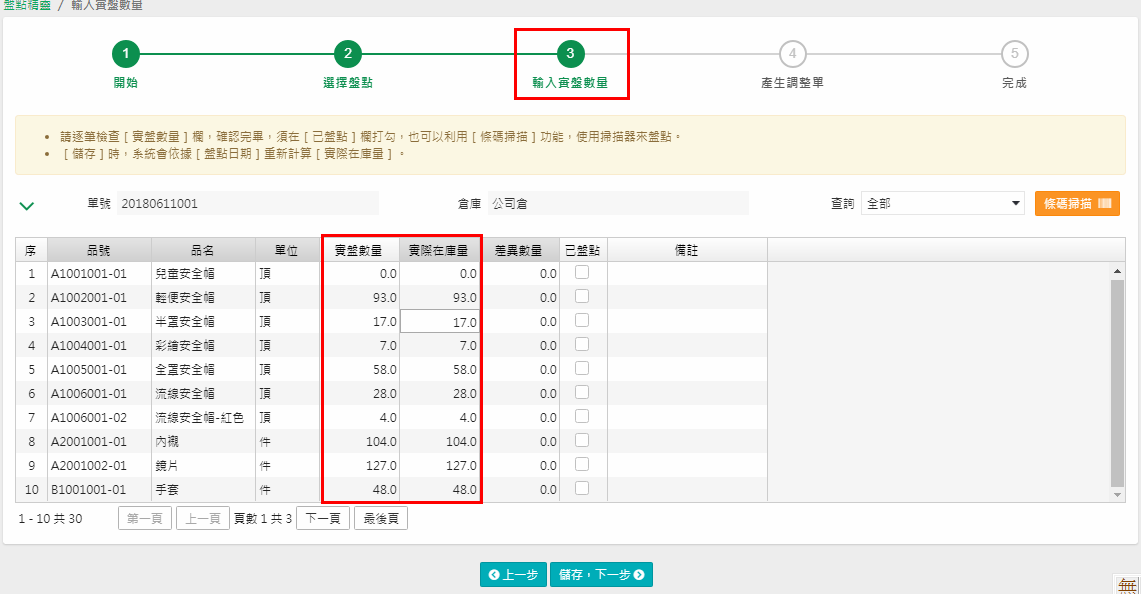Click 實盤數量 104.0 for 內襯

pos(359,441)
